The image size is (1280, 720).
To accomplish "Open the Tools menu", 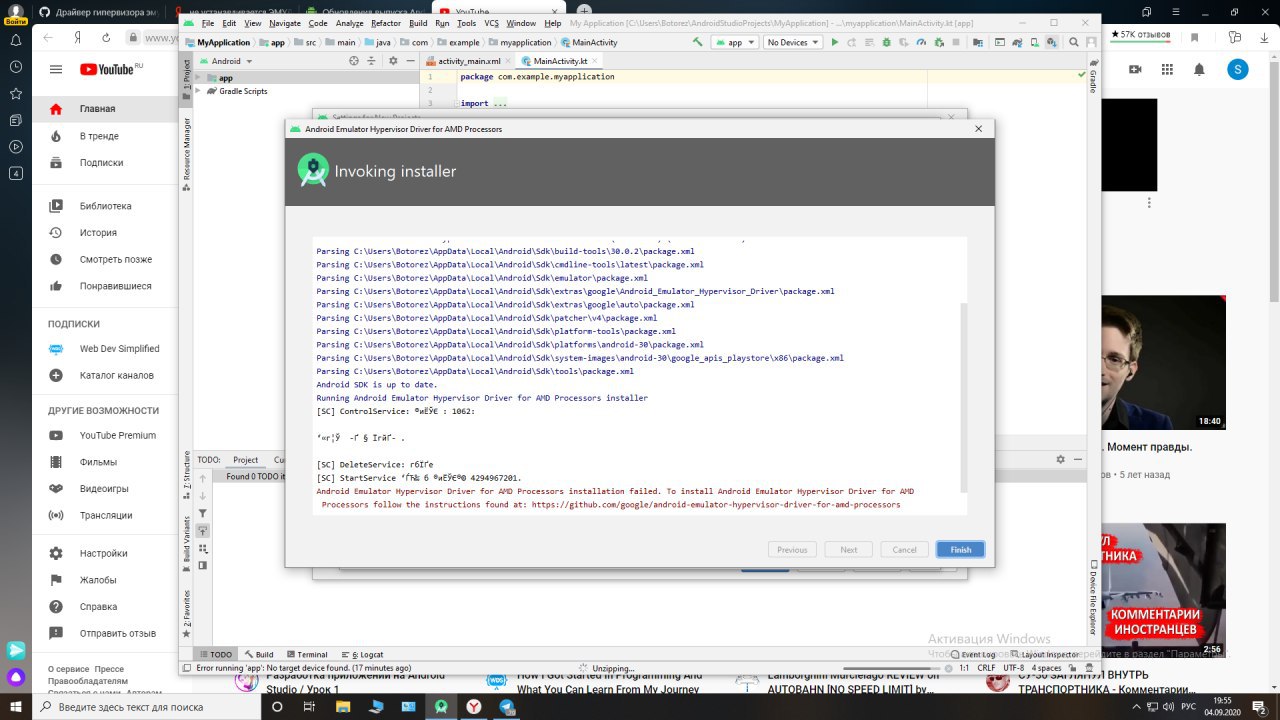I will pyautogui.click(x=466, y=23).
